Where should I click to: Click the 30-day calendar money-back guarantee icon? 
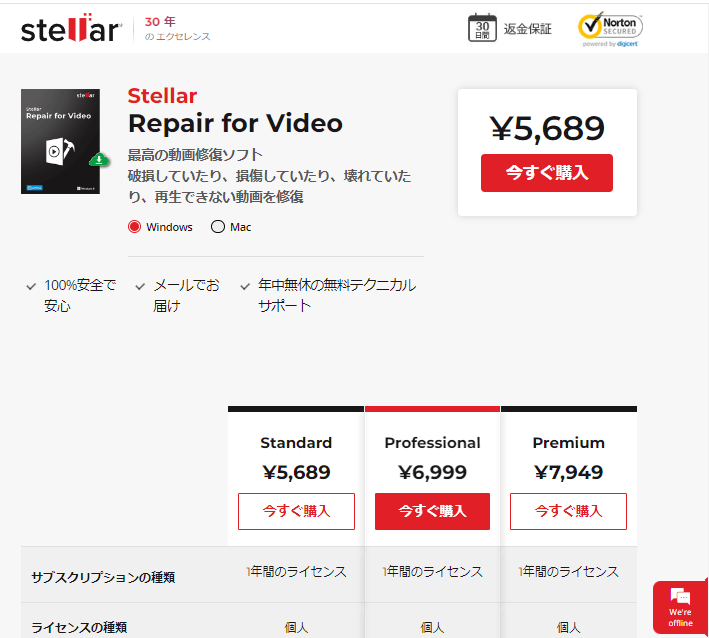[482, 28]
